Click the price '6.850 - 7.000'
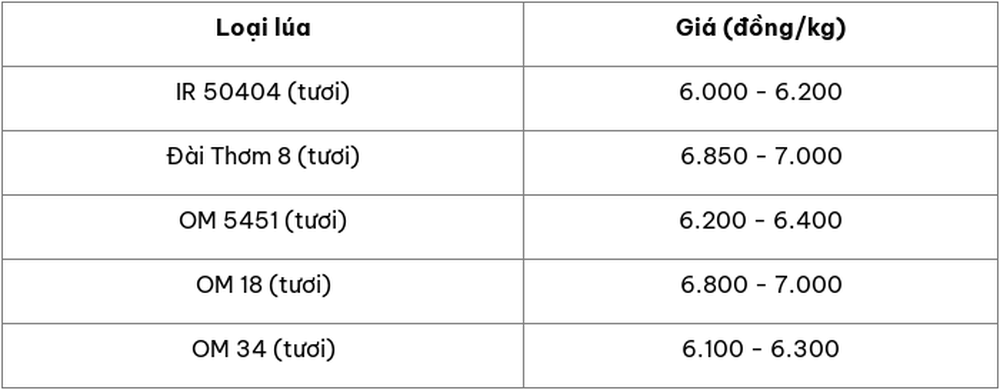 pyautogui.click(x=761, y=157)
